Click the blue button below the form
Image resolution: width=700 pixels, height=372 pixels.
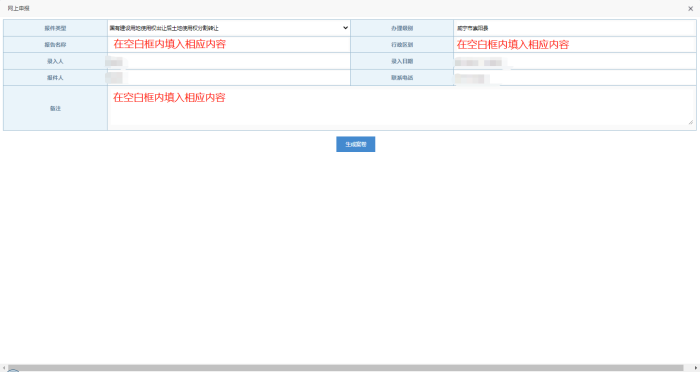[x=355, y=144]
